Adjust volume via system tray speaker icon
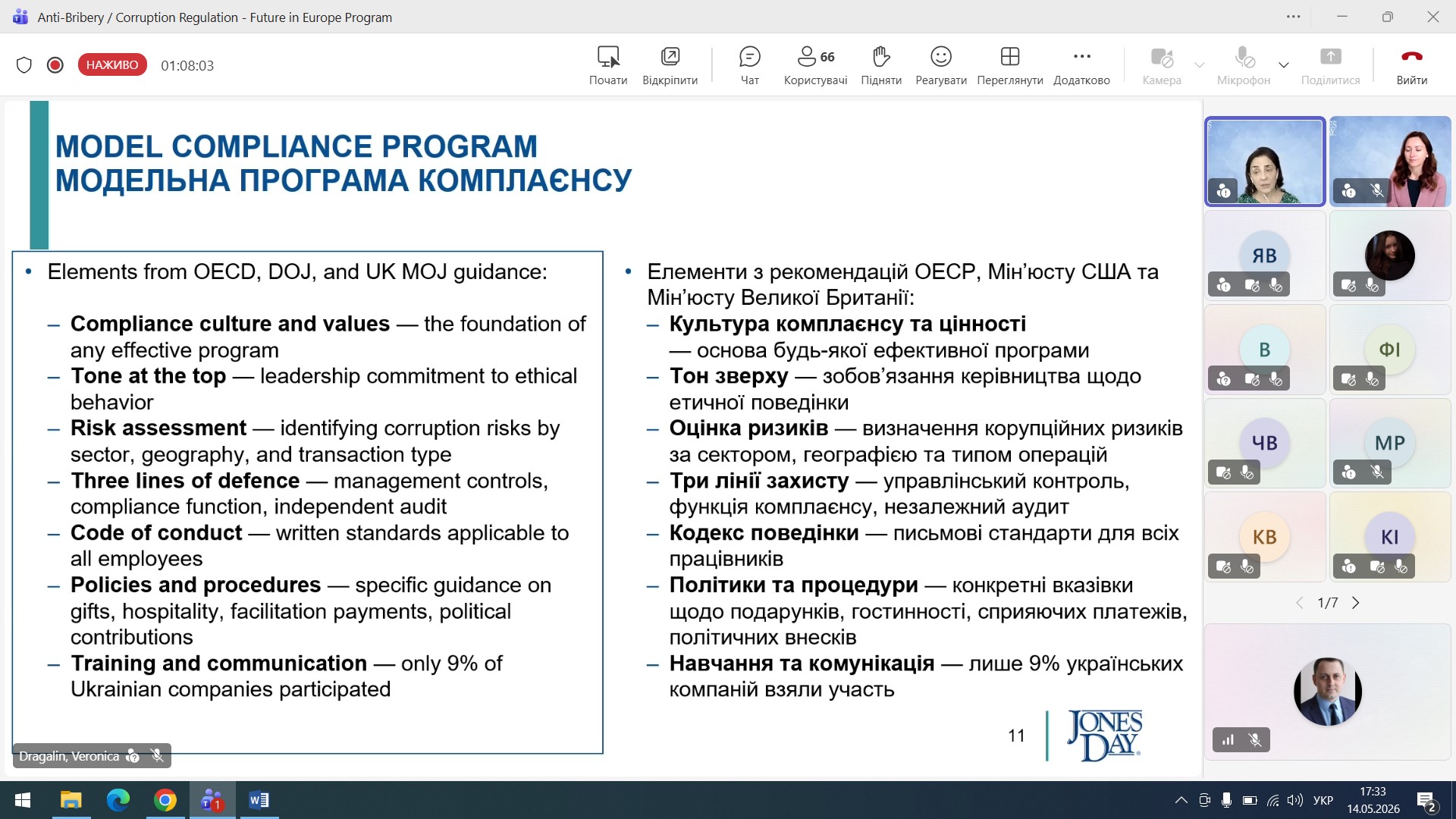This screenshot has width=1456, height=819. 1295,800
